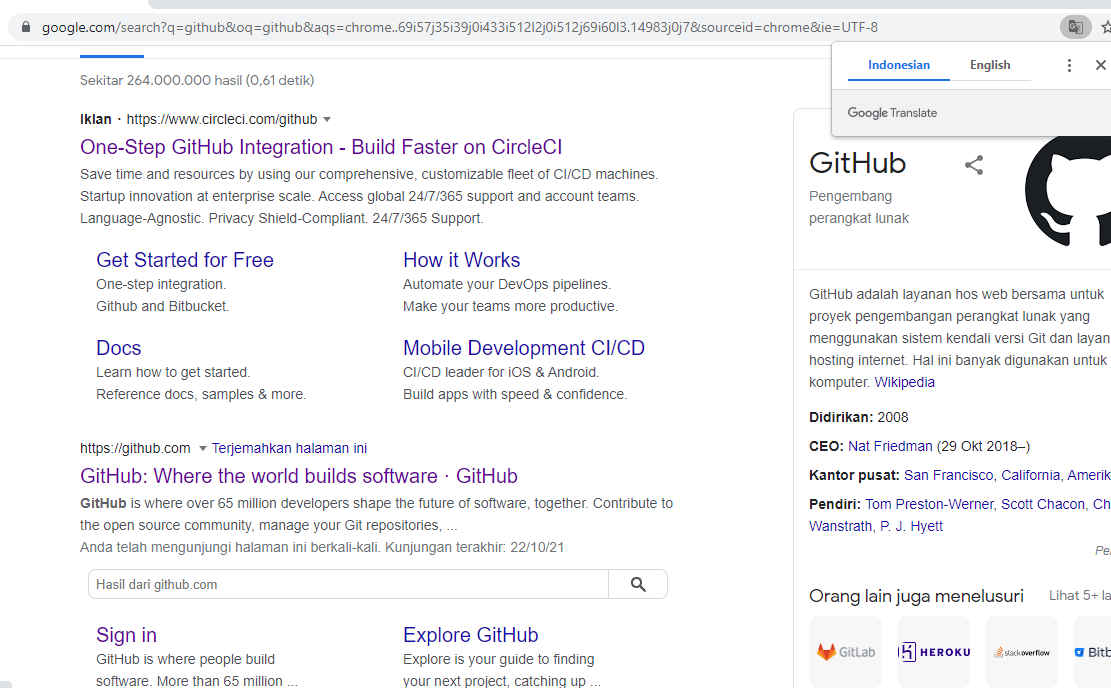1111x688 pixels.
Task: Open the three-dot menu in Translate popup
Action: (x=1069, y=65)
